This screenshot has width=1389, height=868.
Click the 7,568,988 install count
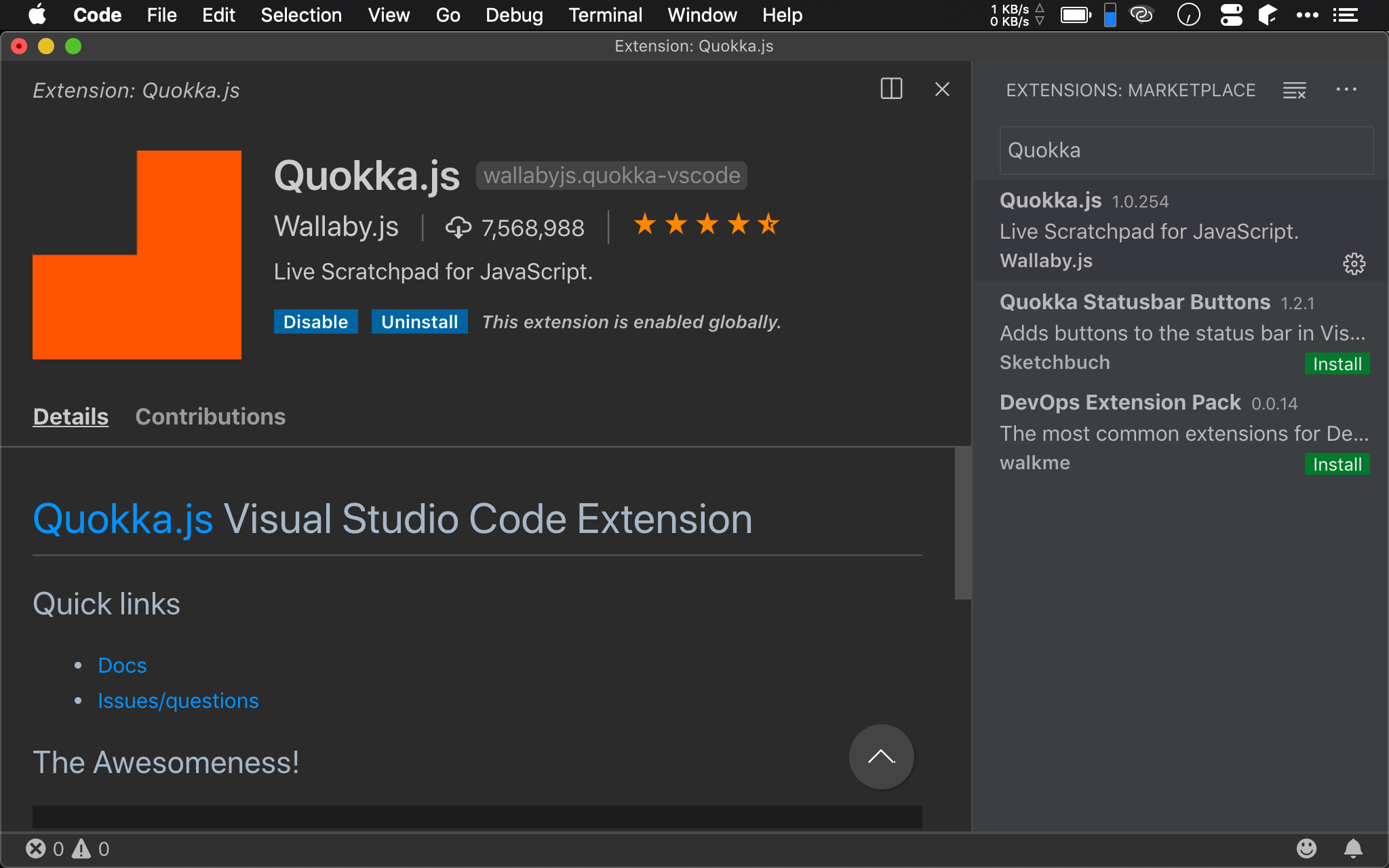tap(532, 228)
